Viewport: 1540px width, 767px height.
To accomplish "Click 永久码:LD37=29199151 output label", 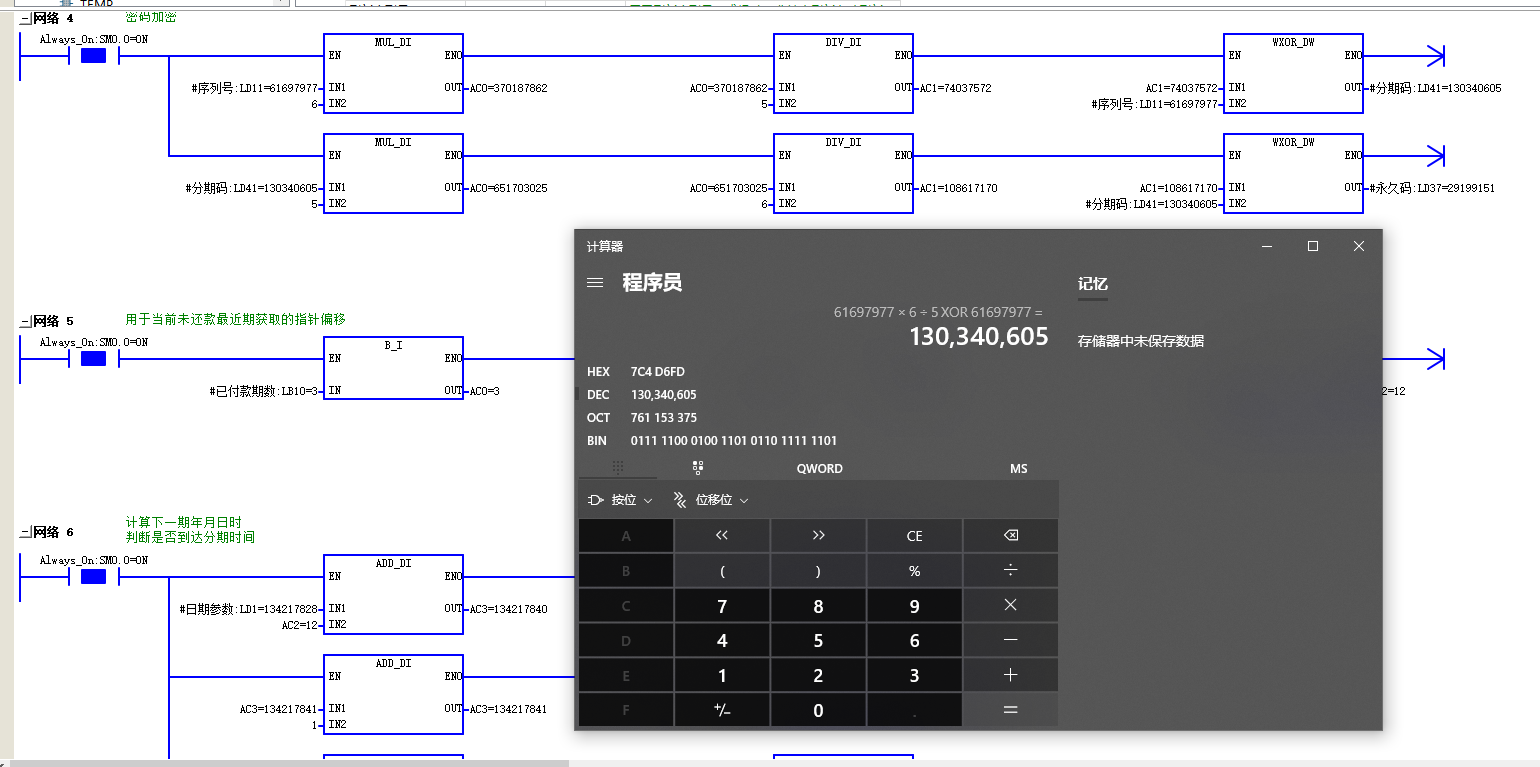I will (1432, 188).
